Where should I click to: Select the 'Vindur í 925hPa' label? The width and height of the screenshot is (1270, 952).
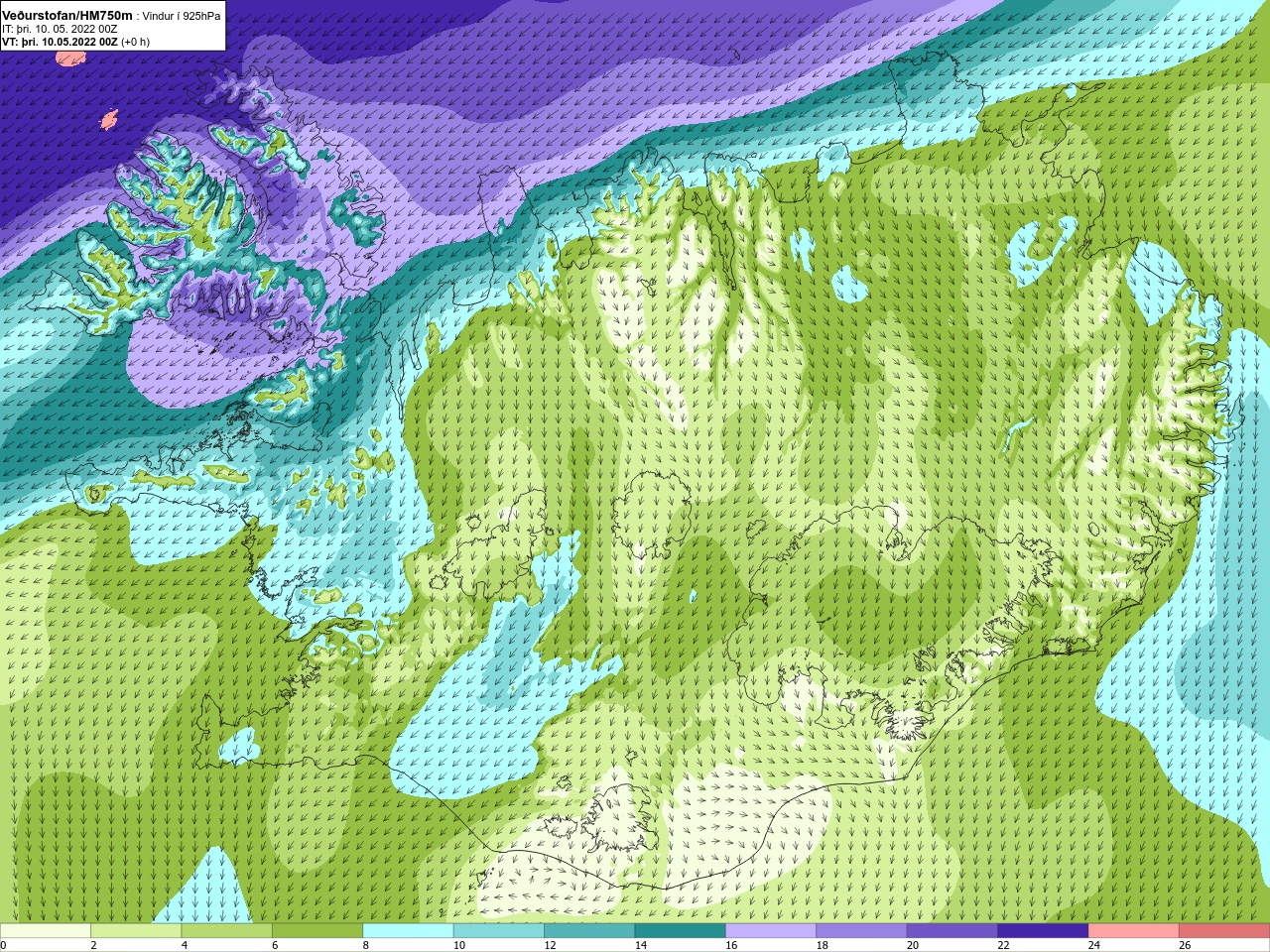coord(182,16)
